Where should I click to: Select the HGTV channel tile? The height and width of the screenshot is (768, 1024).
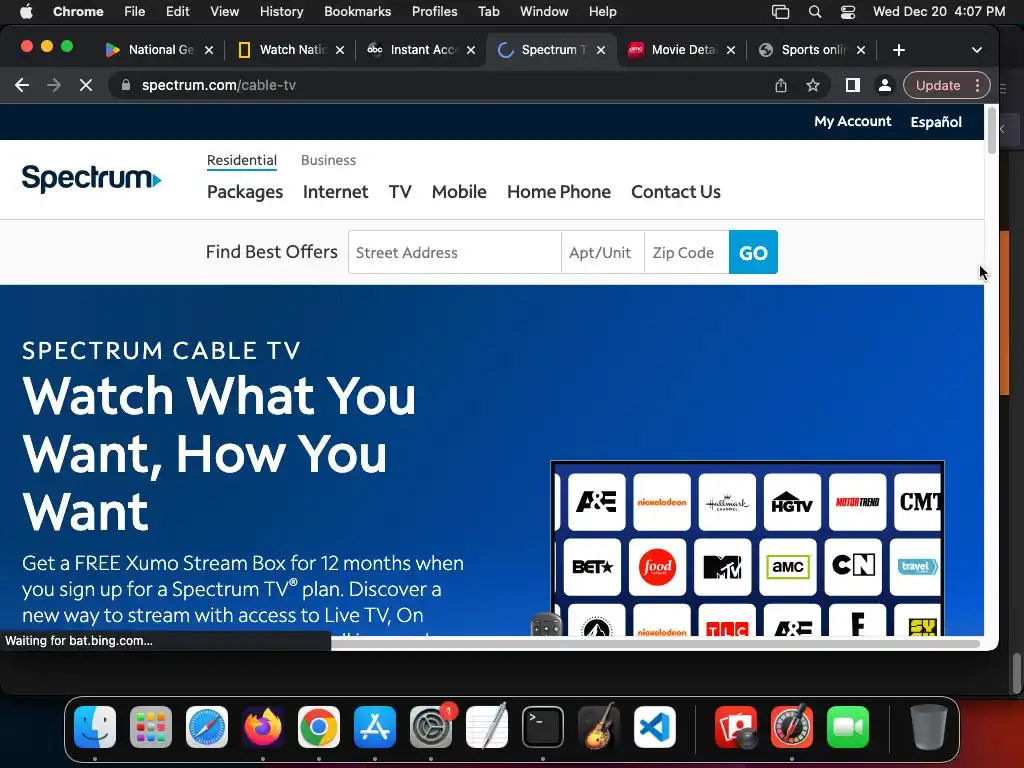792,502
